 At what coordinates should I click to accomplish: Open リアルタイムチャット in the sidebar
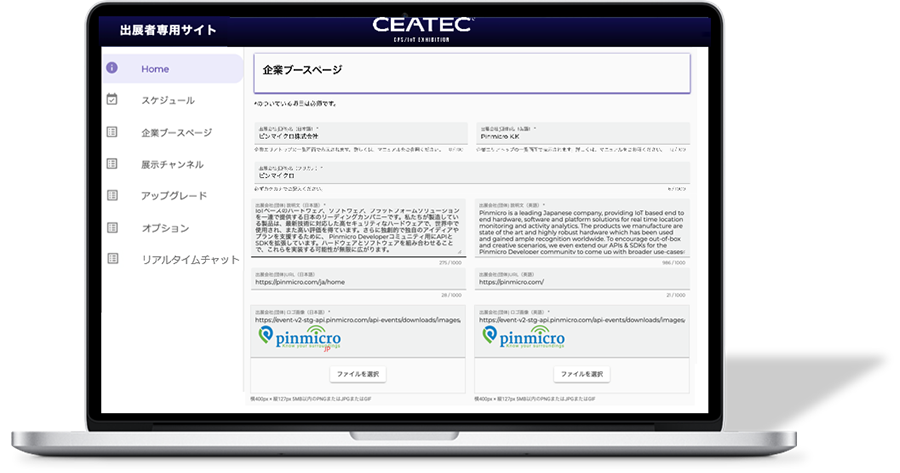[x=190, y=259]
